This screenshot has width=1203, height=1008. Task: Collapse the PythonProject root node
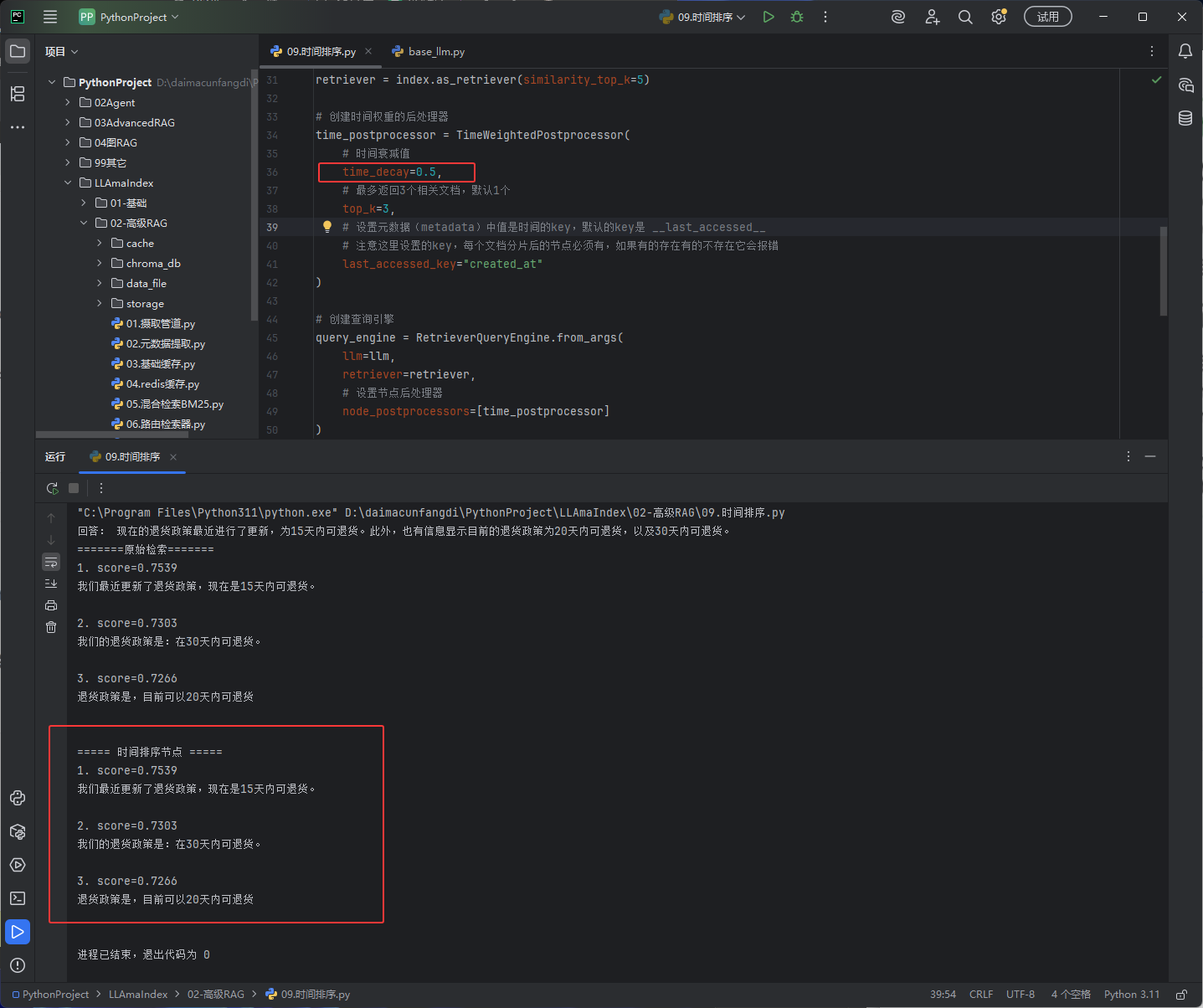tap(52, 82)
